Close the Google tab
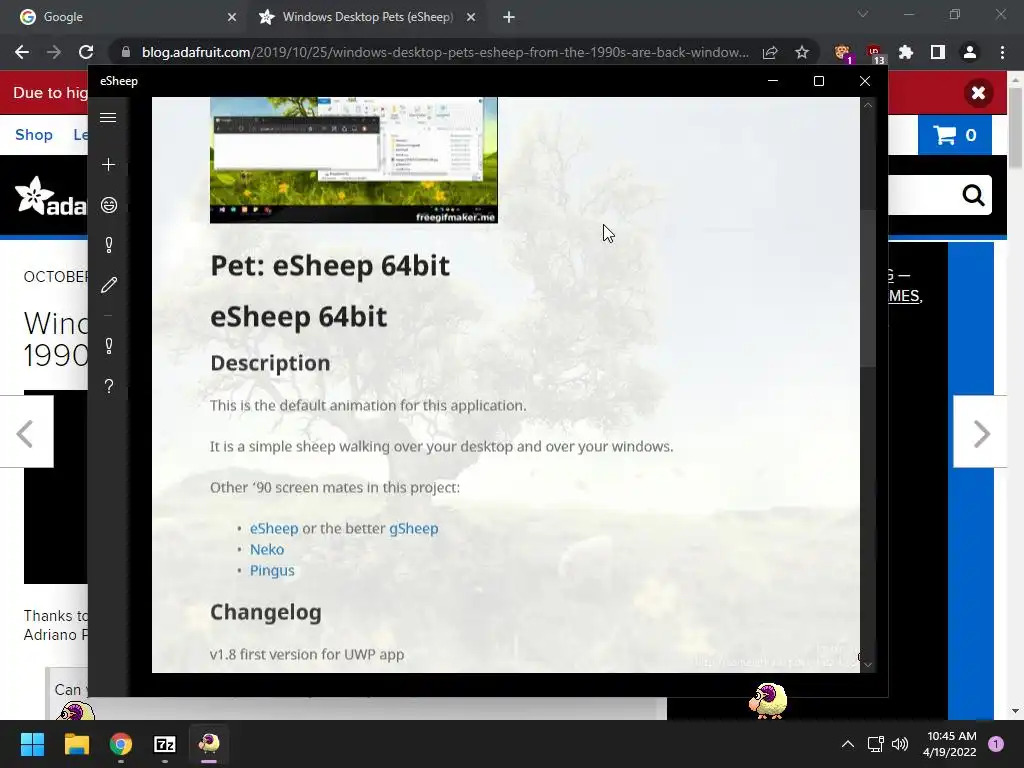Image resolution: width=1024 pixels, height=768 pixels. (x=231, y=18)
